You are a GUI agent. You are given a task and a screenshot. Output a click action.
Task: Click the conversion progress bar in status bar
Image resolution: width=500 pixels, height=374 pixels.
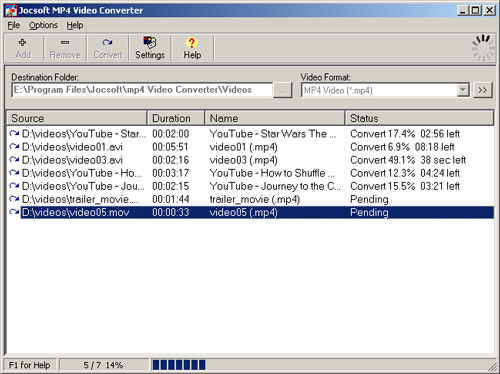click(179, 365)
